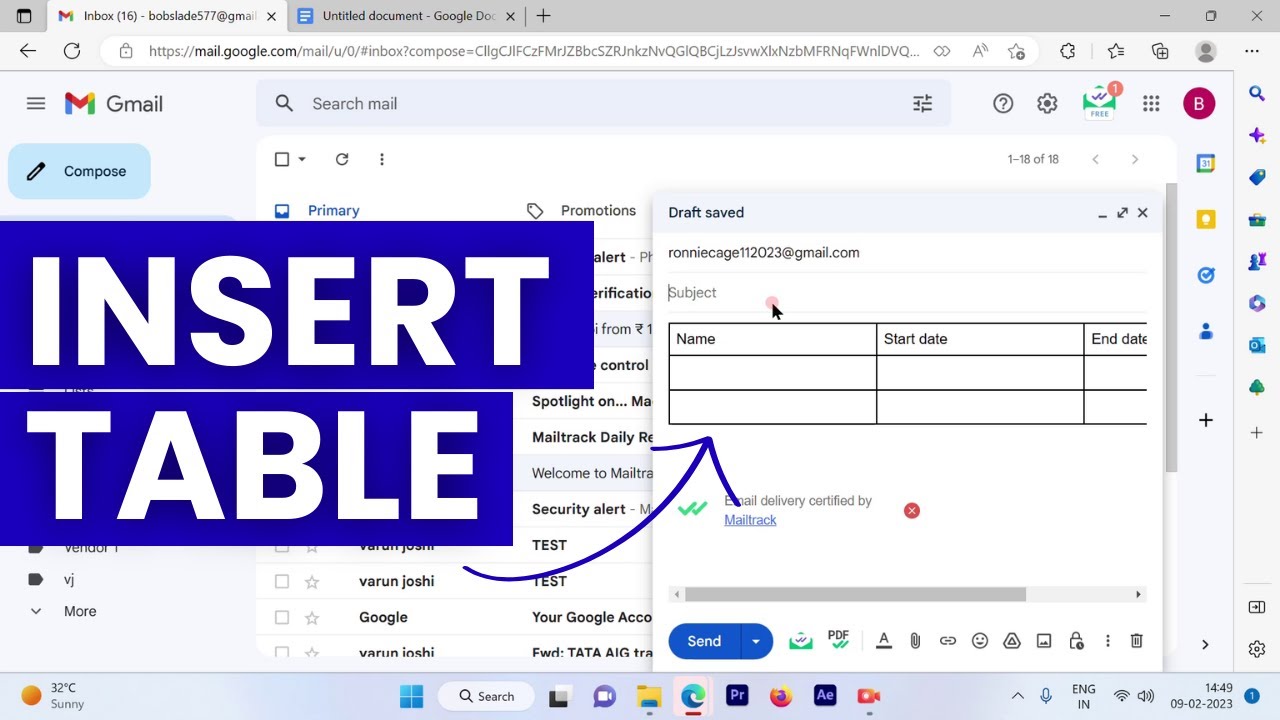Open Google Tasks in side panel
The image size is (1280, 720).
point(1206,275)
